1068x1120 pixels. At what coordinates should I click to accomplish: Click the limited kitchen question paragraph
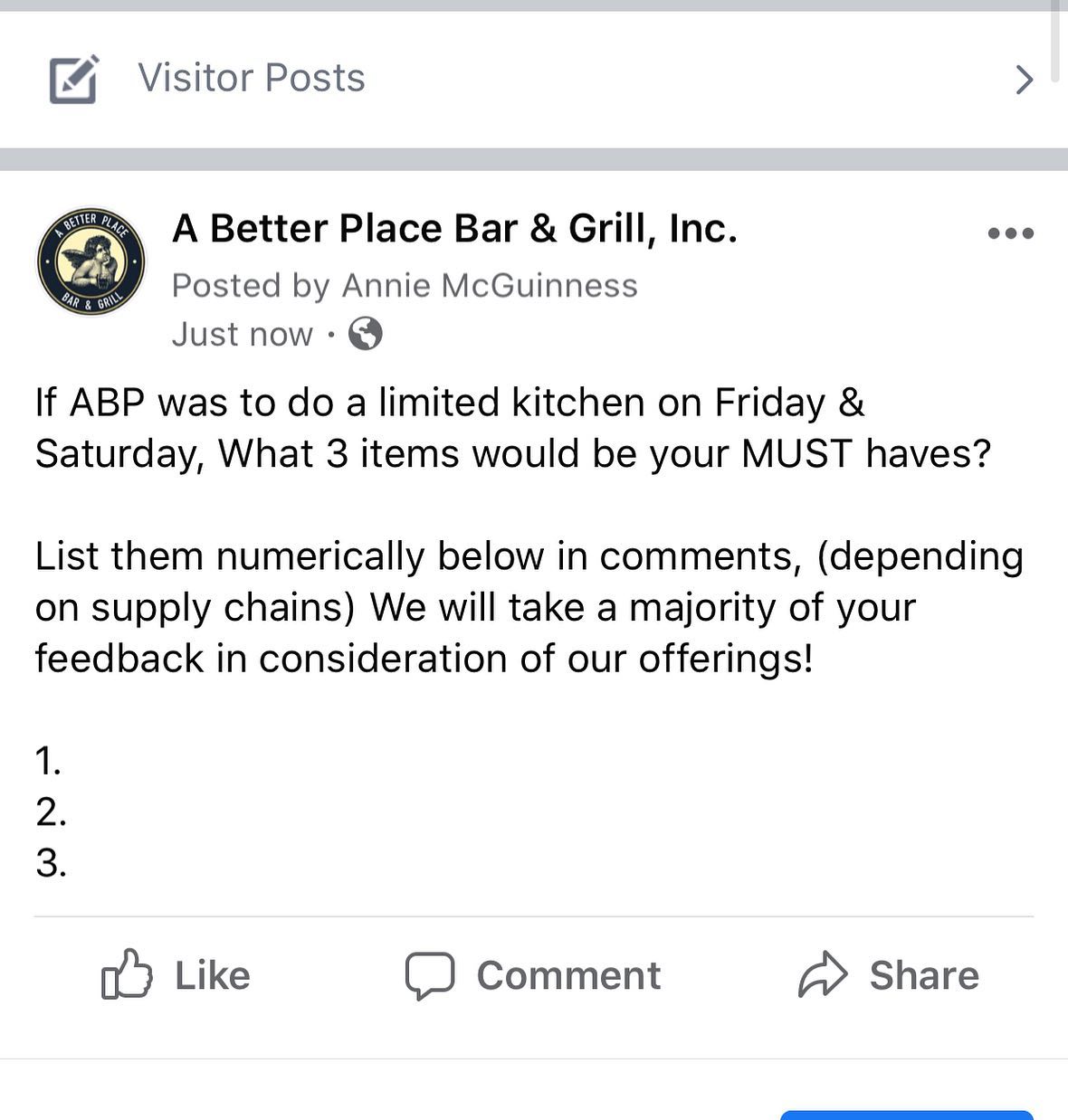tap(512, 428)
